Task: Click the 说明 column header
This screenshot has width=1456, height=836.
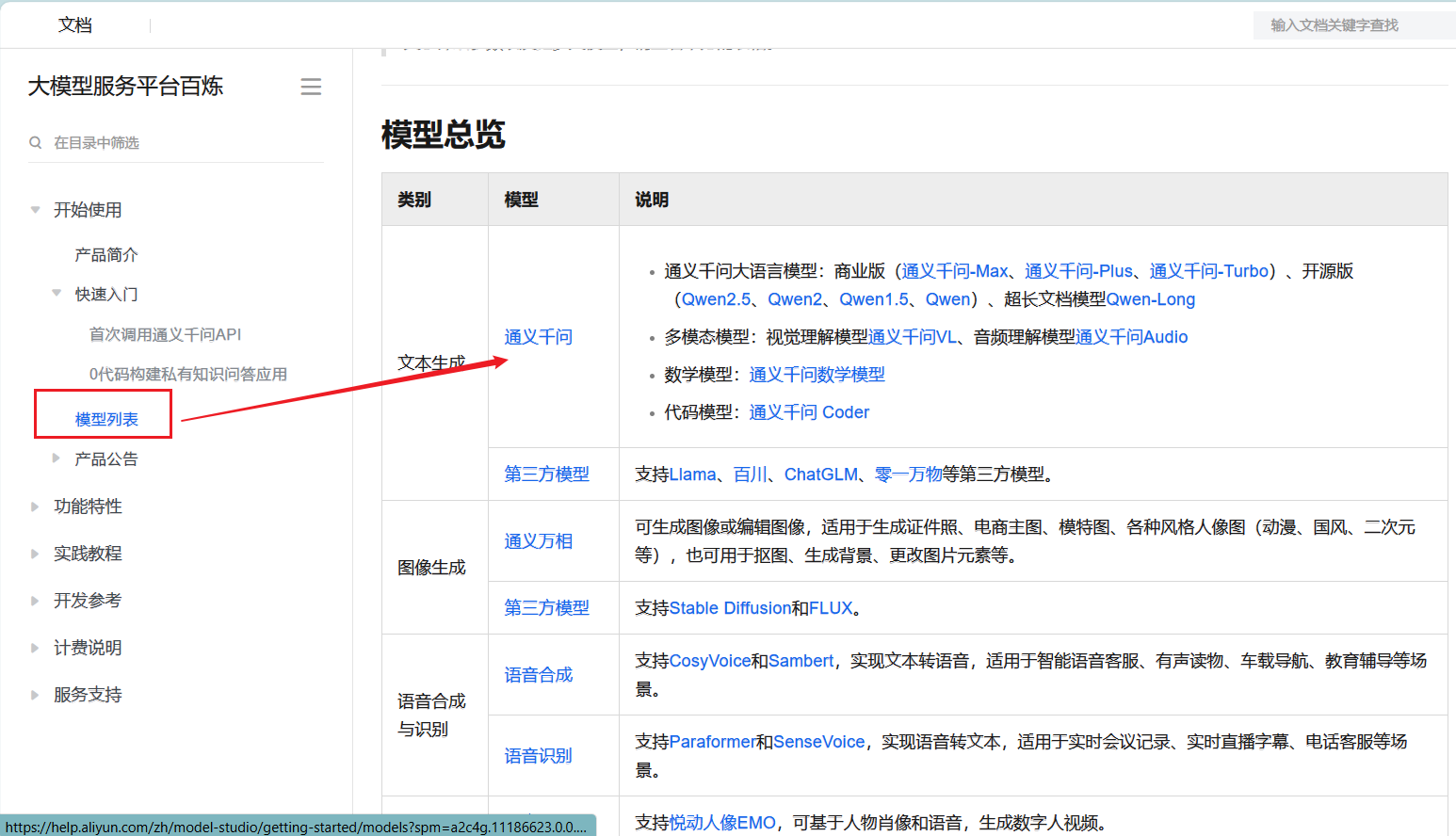Action: 652,200
